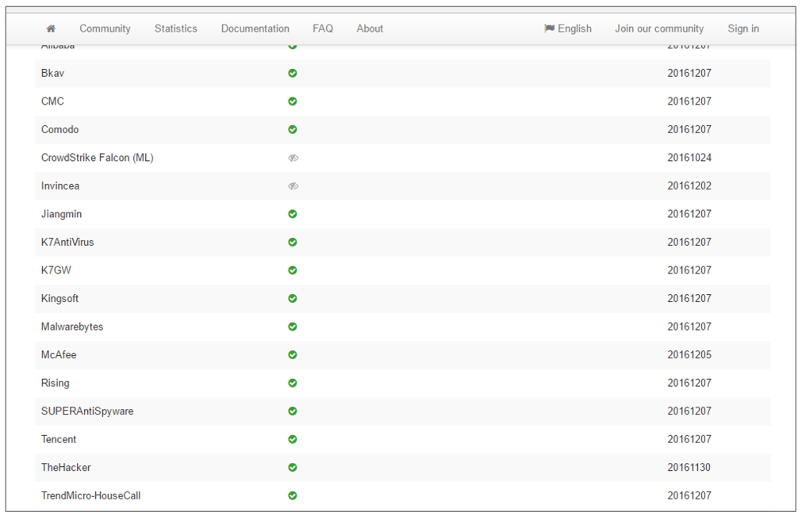The width and height of the screenshot is (800, 522).
Task: Select the Tencent antivirus name
Action: [59, 439]
